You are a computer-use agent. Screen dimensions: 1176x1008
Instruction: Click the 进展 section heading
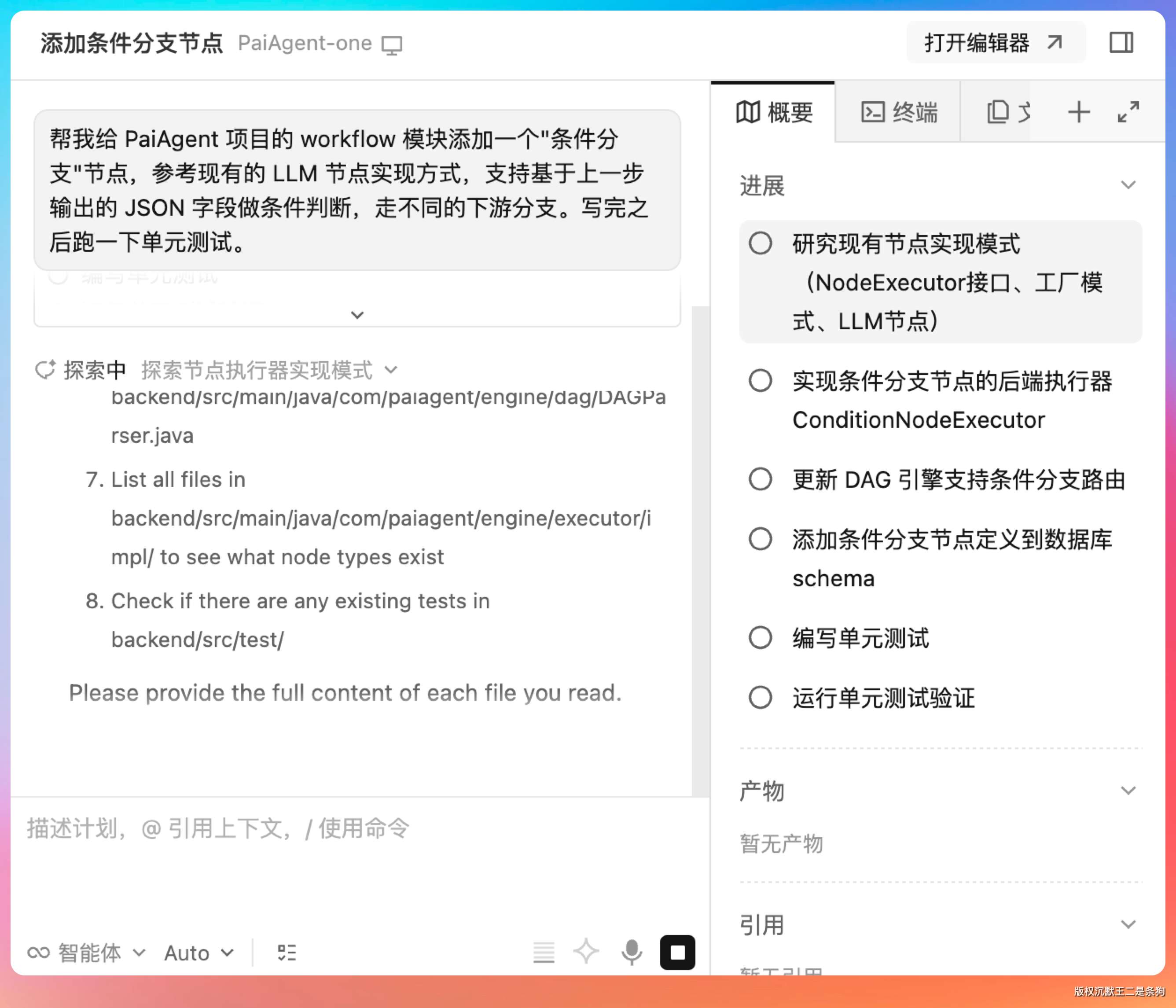[x=762, y=186]
